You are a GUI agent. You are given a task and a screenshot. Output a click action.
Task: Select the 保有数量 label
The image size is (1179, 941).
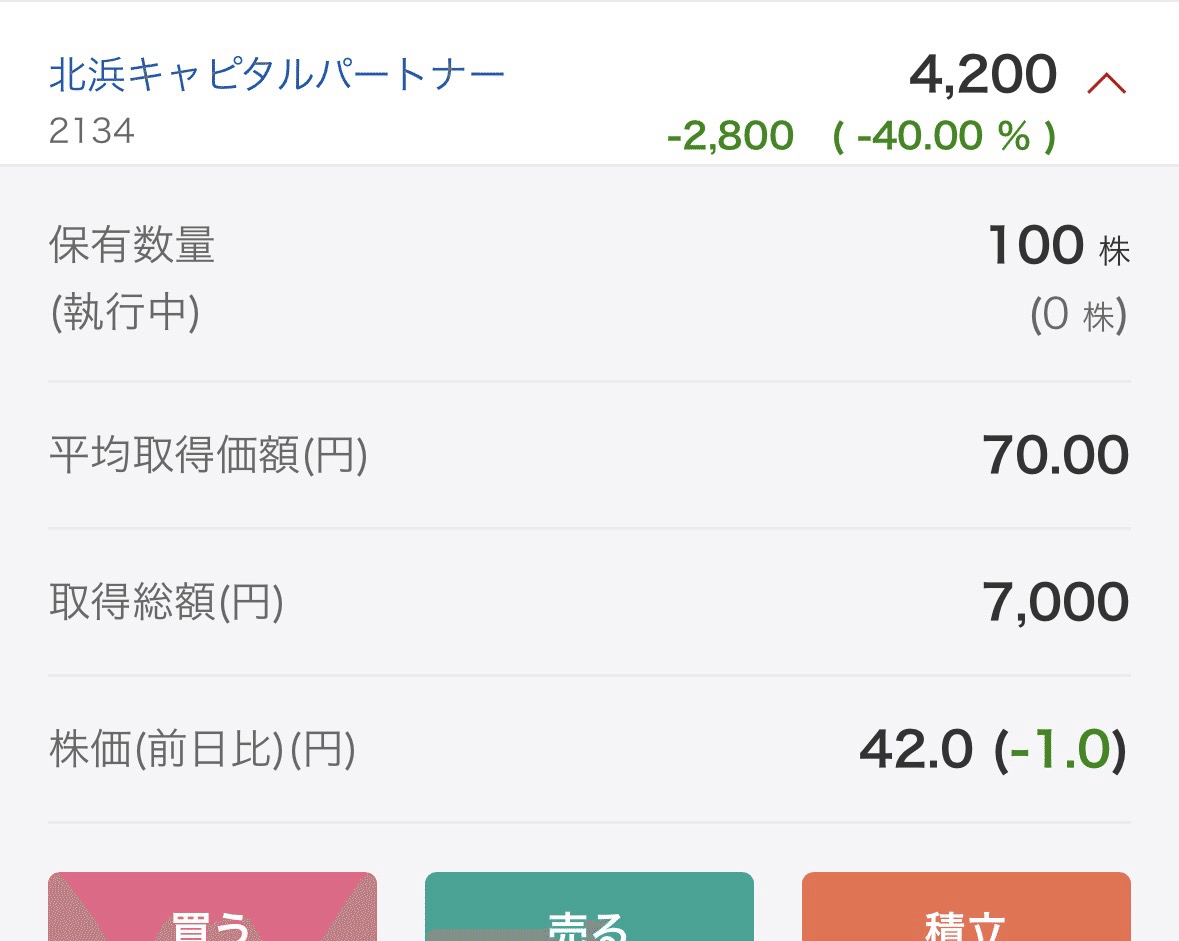(x=132, y=245)
